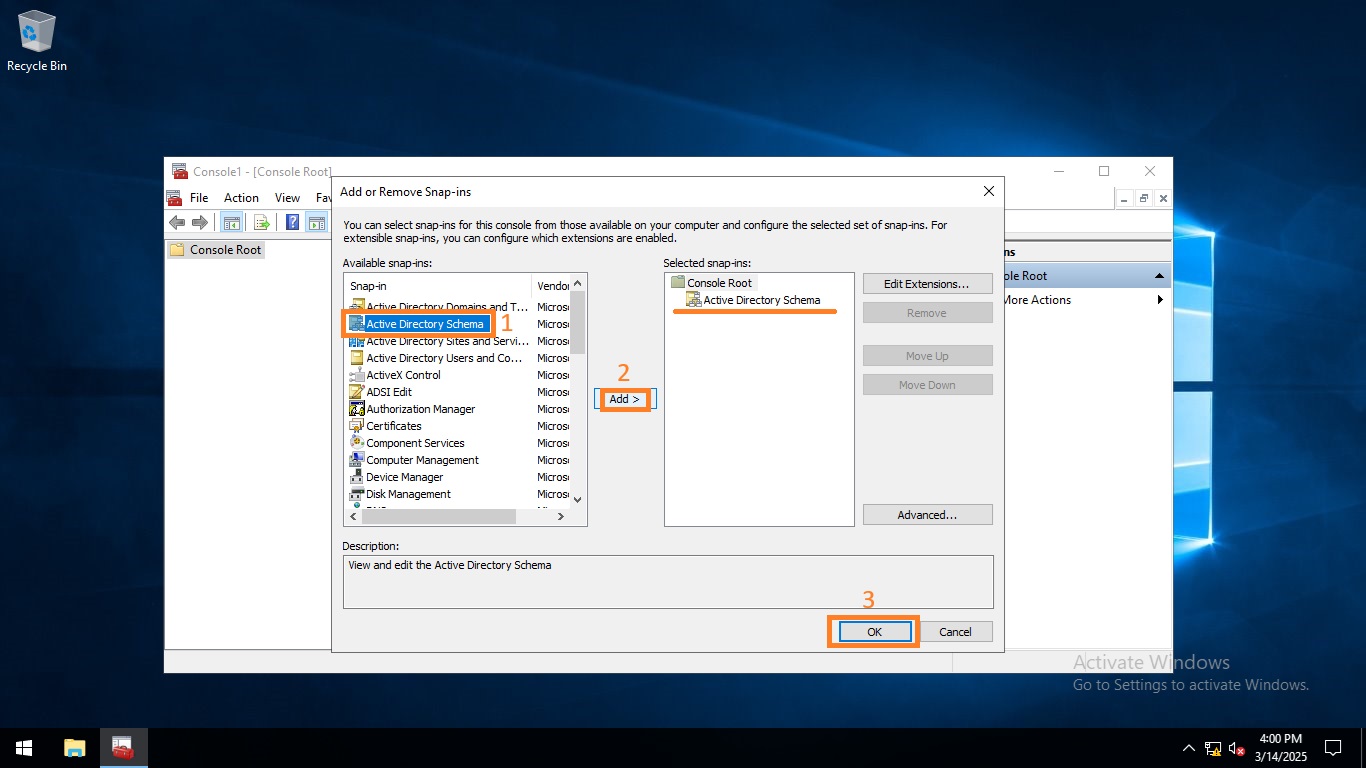Click the Vendor column header
Viewport: 1366px width, 768px height.
[552, 286]
